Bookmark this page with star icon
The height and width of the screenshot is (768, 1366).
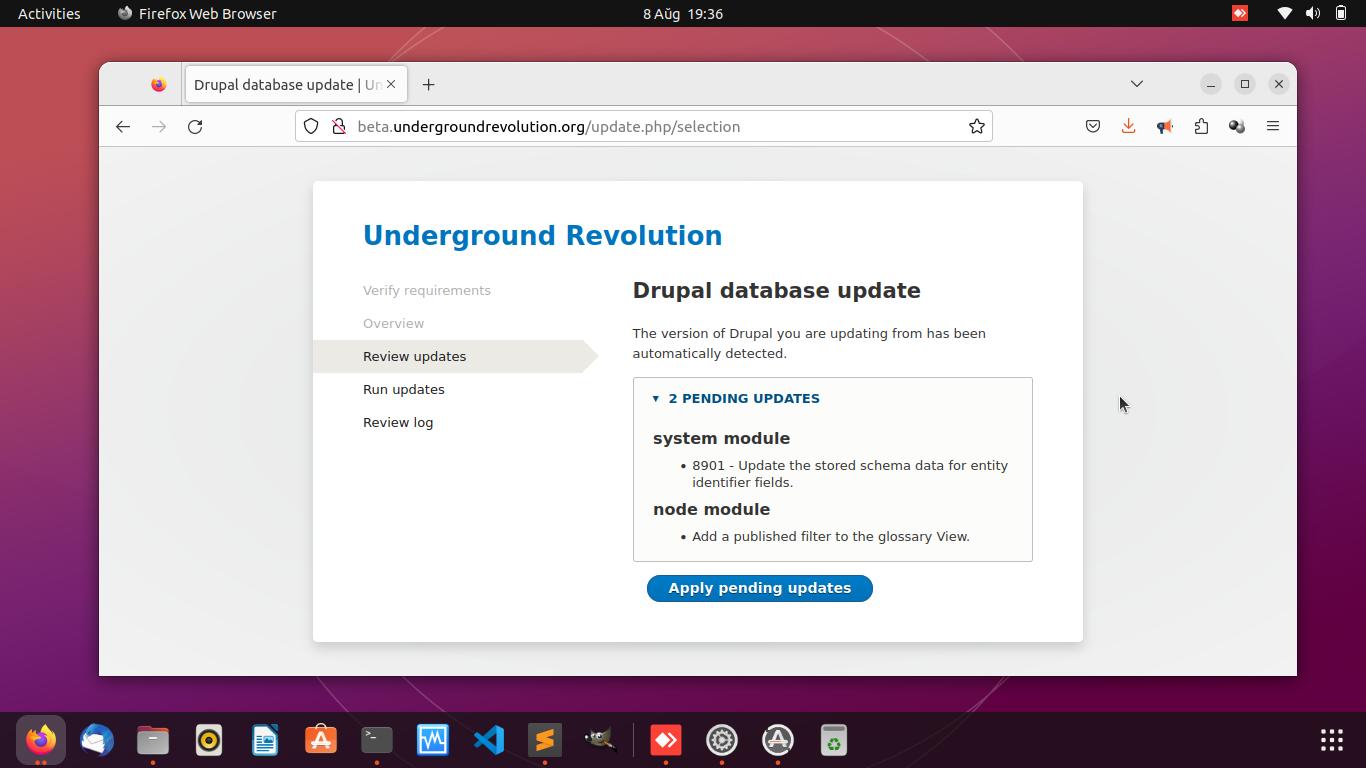977,126
